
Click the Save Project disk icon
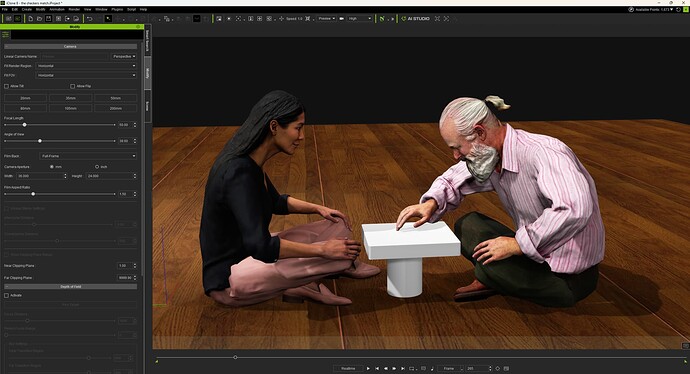[x=48, y=18]
